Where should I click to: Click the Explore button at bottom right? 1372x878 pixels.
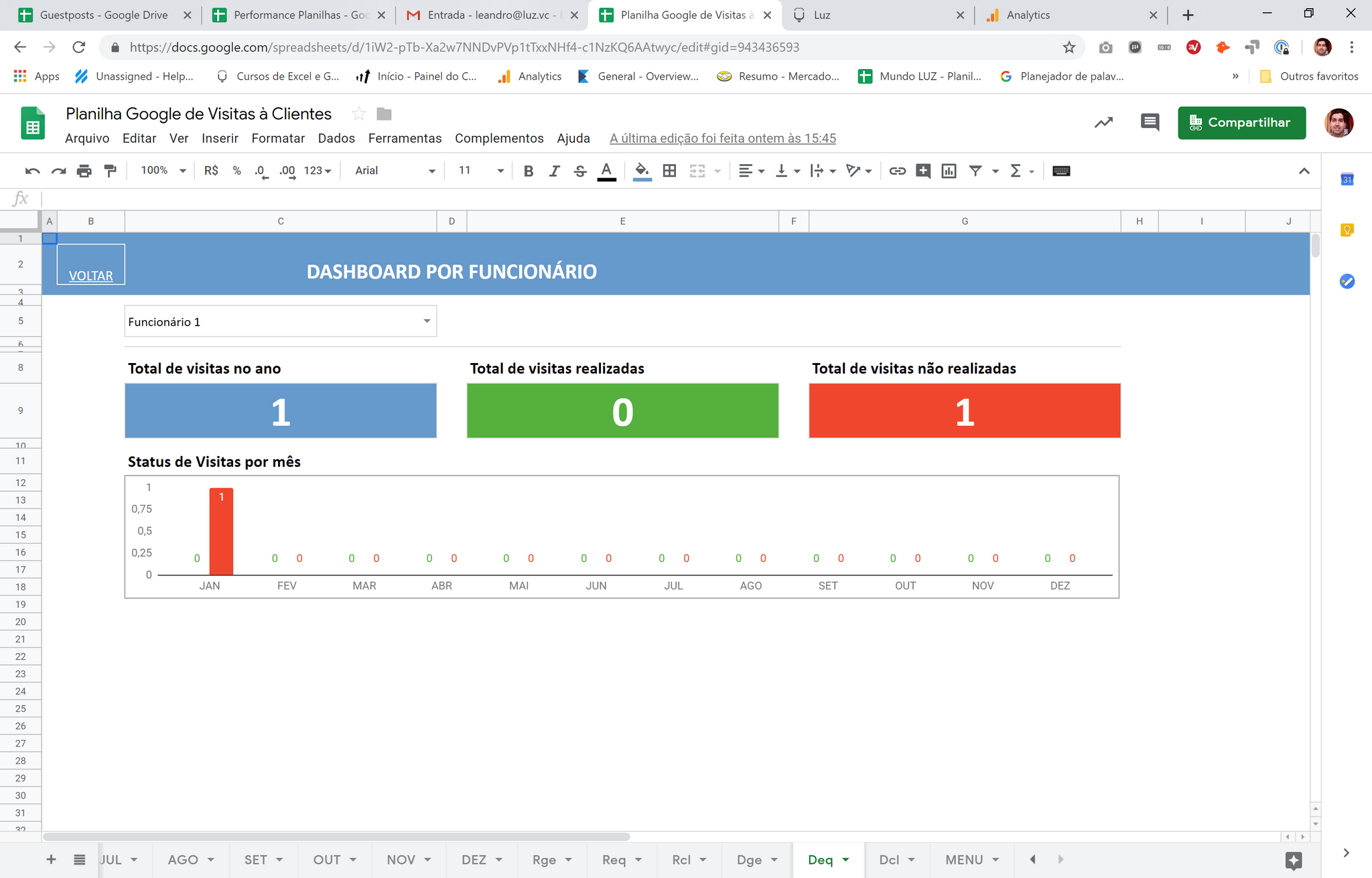coord(1294,860)
